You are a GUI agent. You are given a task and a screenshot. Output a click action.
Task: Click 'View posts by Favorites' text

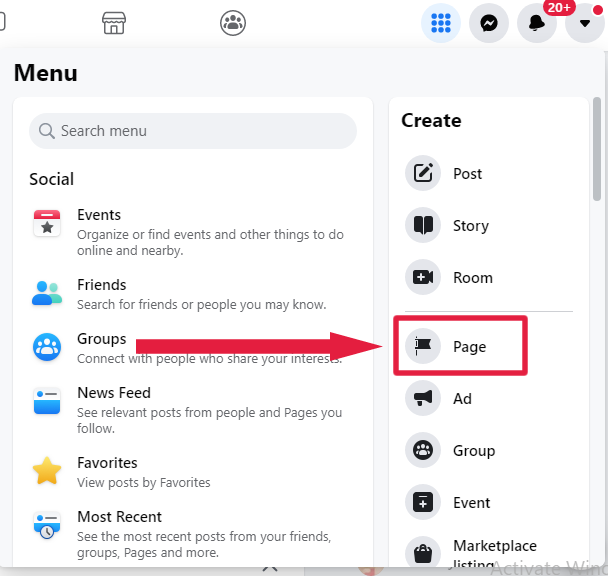coord(143,483)
